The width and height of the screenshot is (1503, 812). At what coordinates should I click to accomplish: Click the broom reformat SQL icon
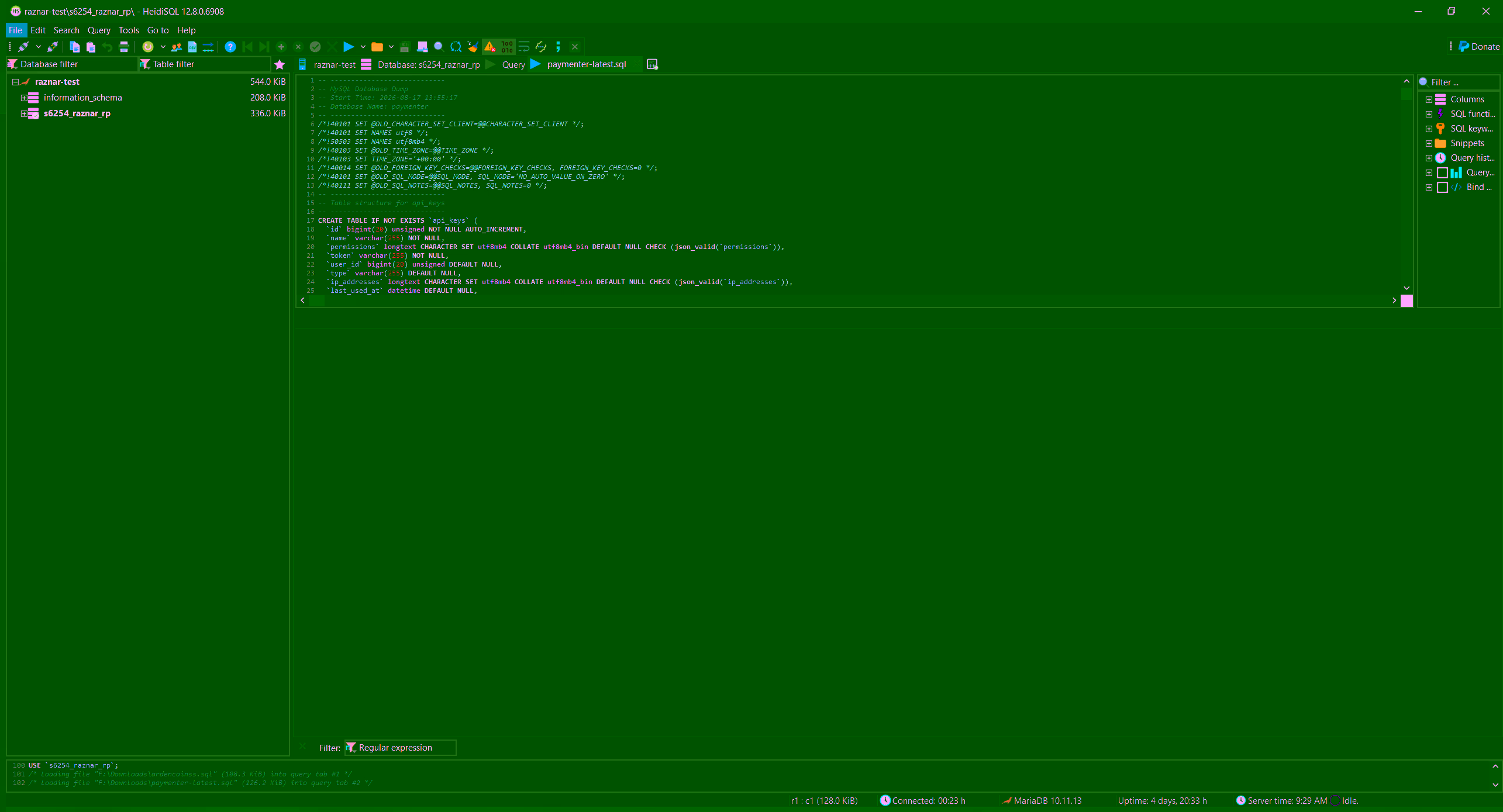(x=473, y=47)
